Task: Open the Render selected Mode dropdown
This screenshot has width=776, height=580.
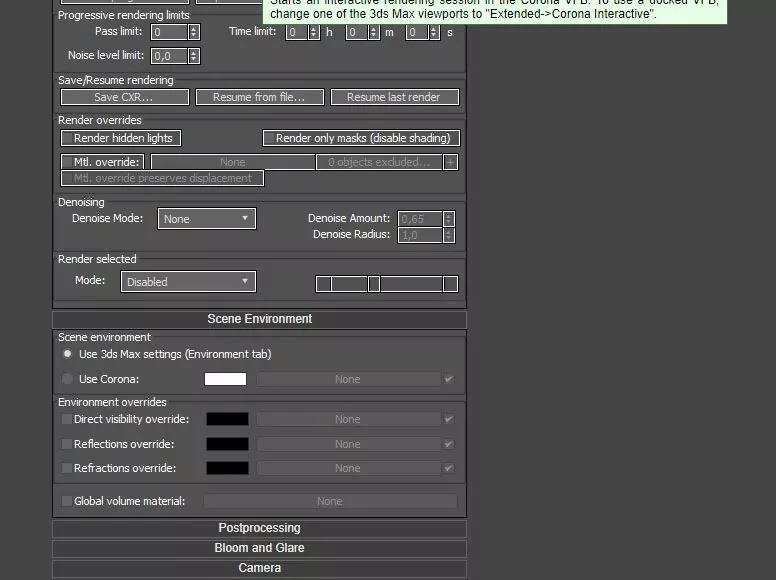Action: (x=188, y=282)
